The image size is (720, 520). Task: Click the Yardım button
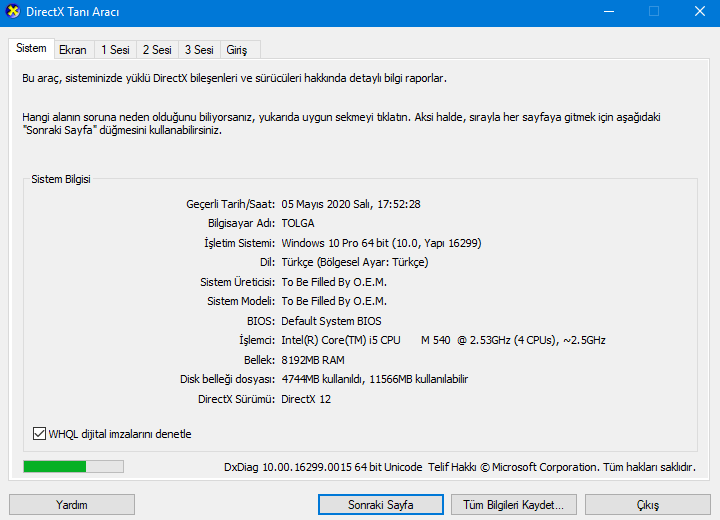72,505
